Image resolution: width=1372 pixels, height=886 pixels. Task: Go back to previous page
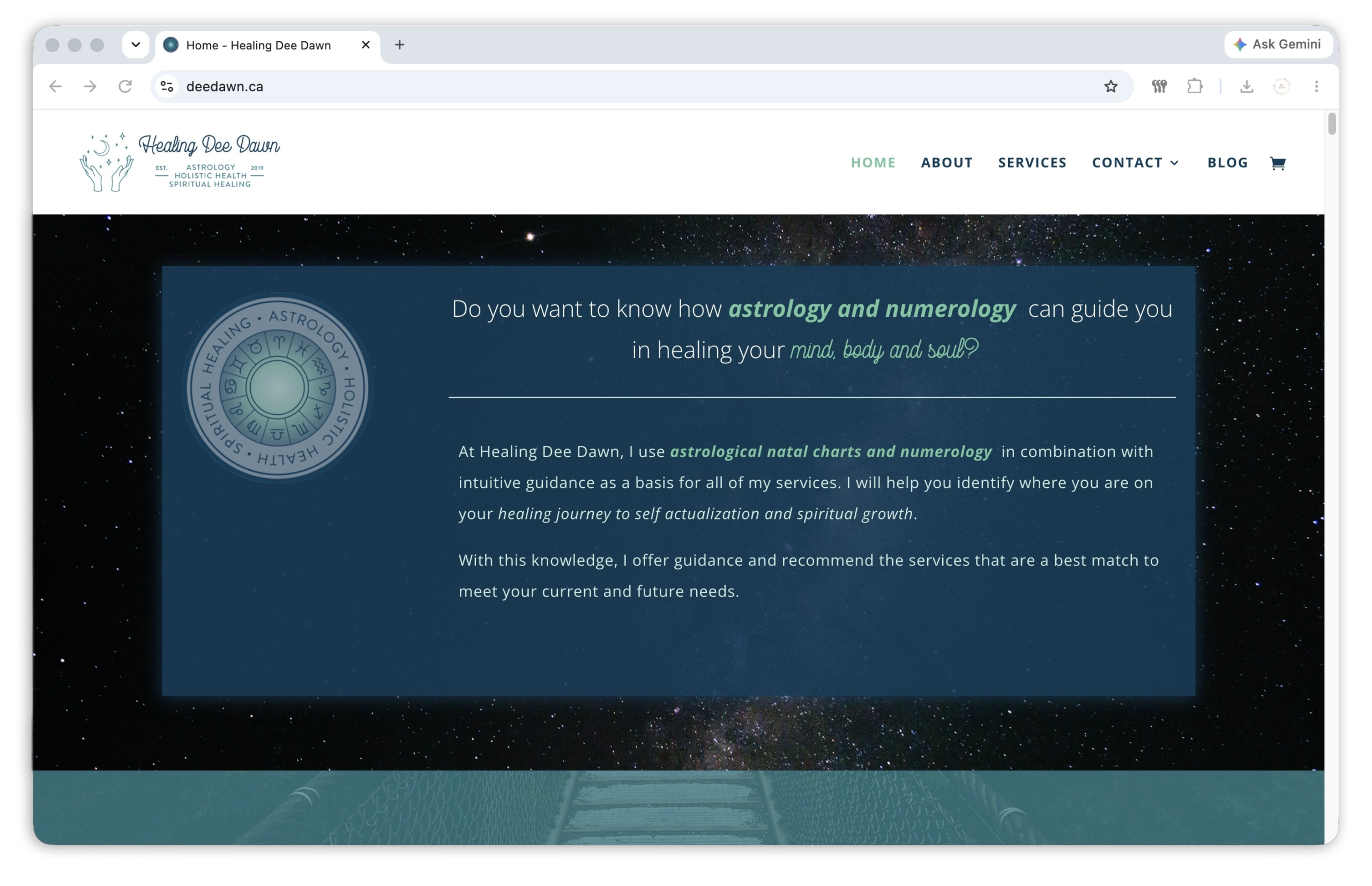[x=55, y=86]
